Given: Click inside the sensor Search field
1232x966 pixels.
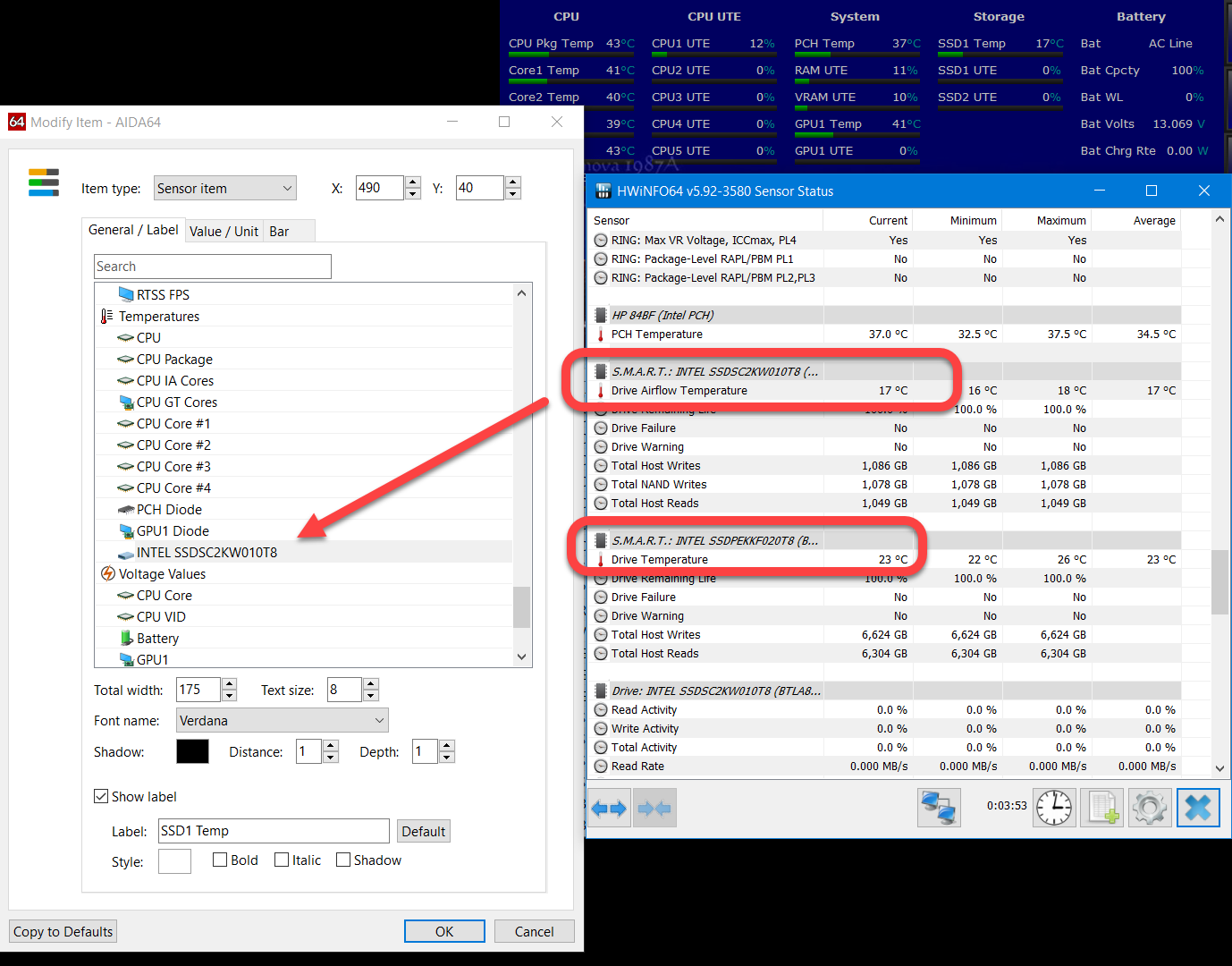Looking at the screenshot, I should coord(212,266).
